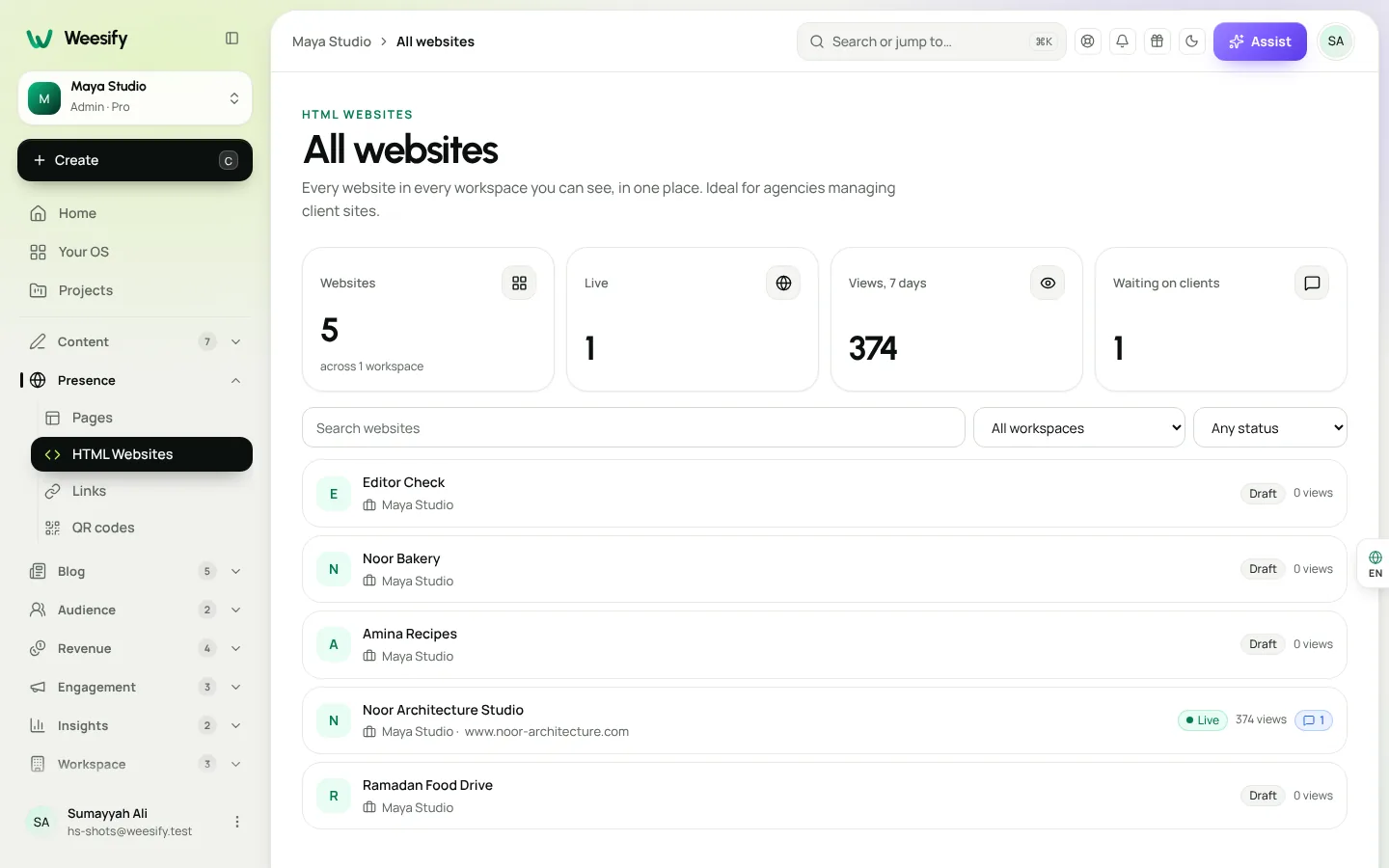Click Maya Studio breadcrumb link
1389x868 pixels.
332,41
